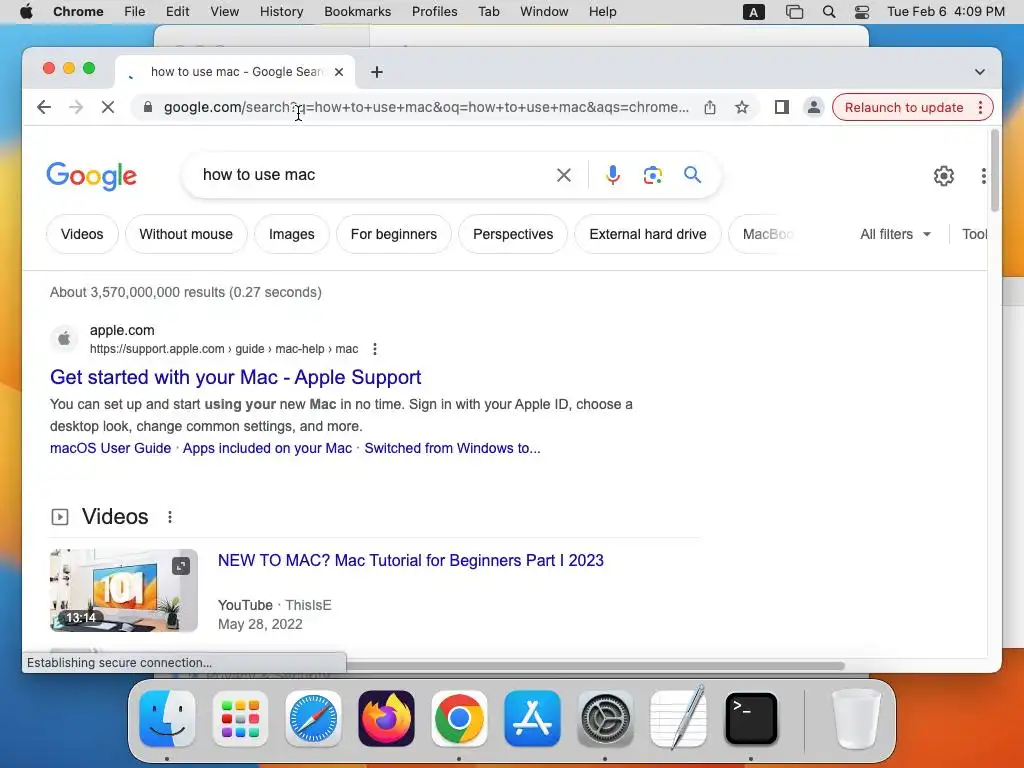Screen dimensions: 1024x768
Task: Open Terminal from the Dock
Action: [x=751, y=718]
